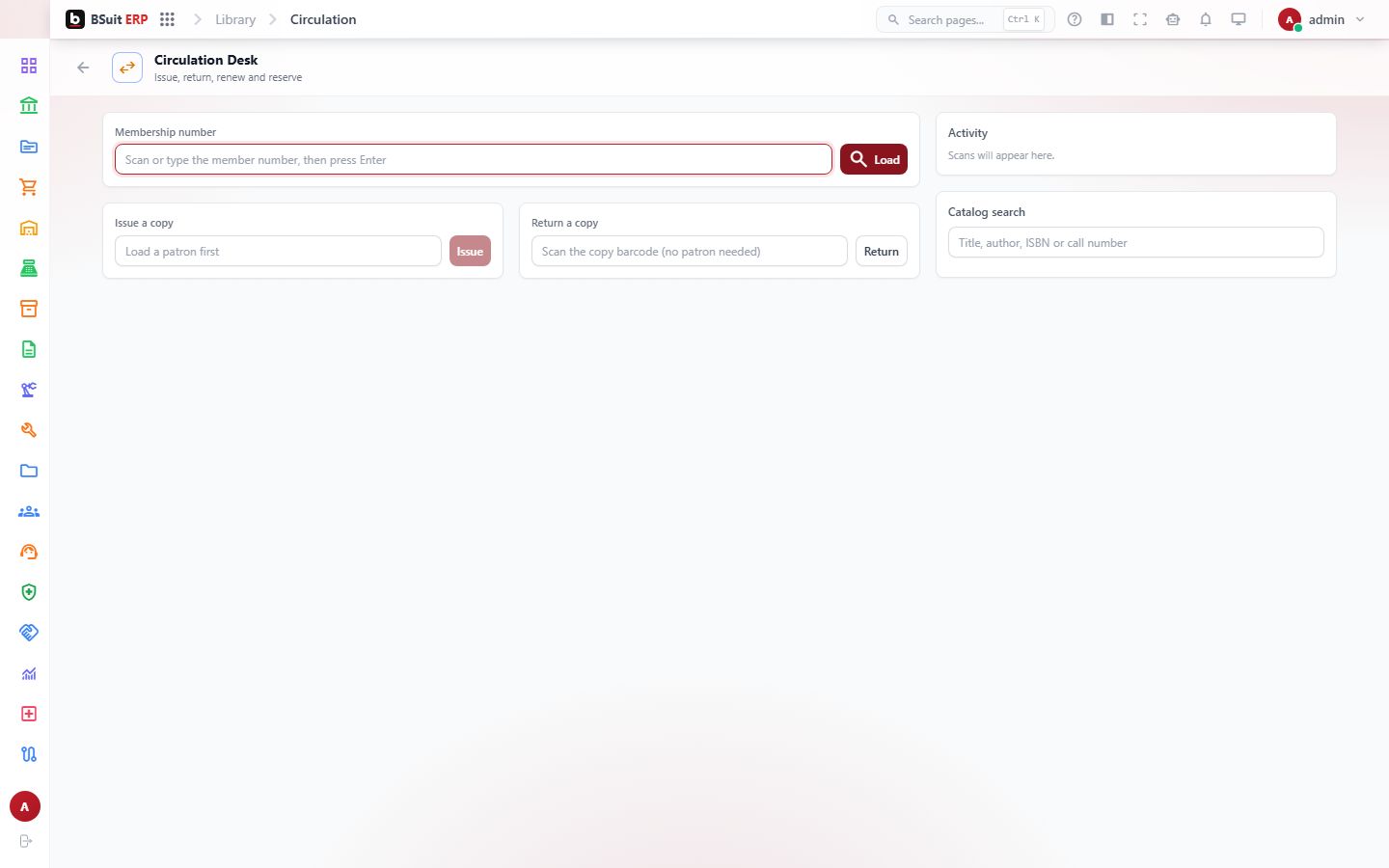Open the route path icon in sidebar
Viewport: 1389px width, 868px height.
click(x=29, y=754)
